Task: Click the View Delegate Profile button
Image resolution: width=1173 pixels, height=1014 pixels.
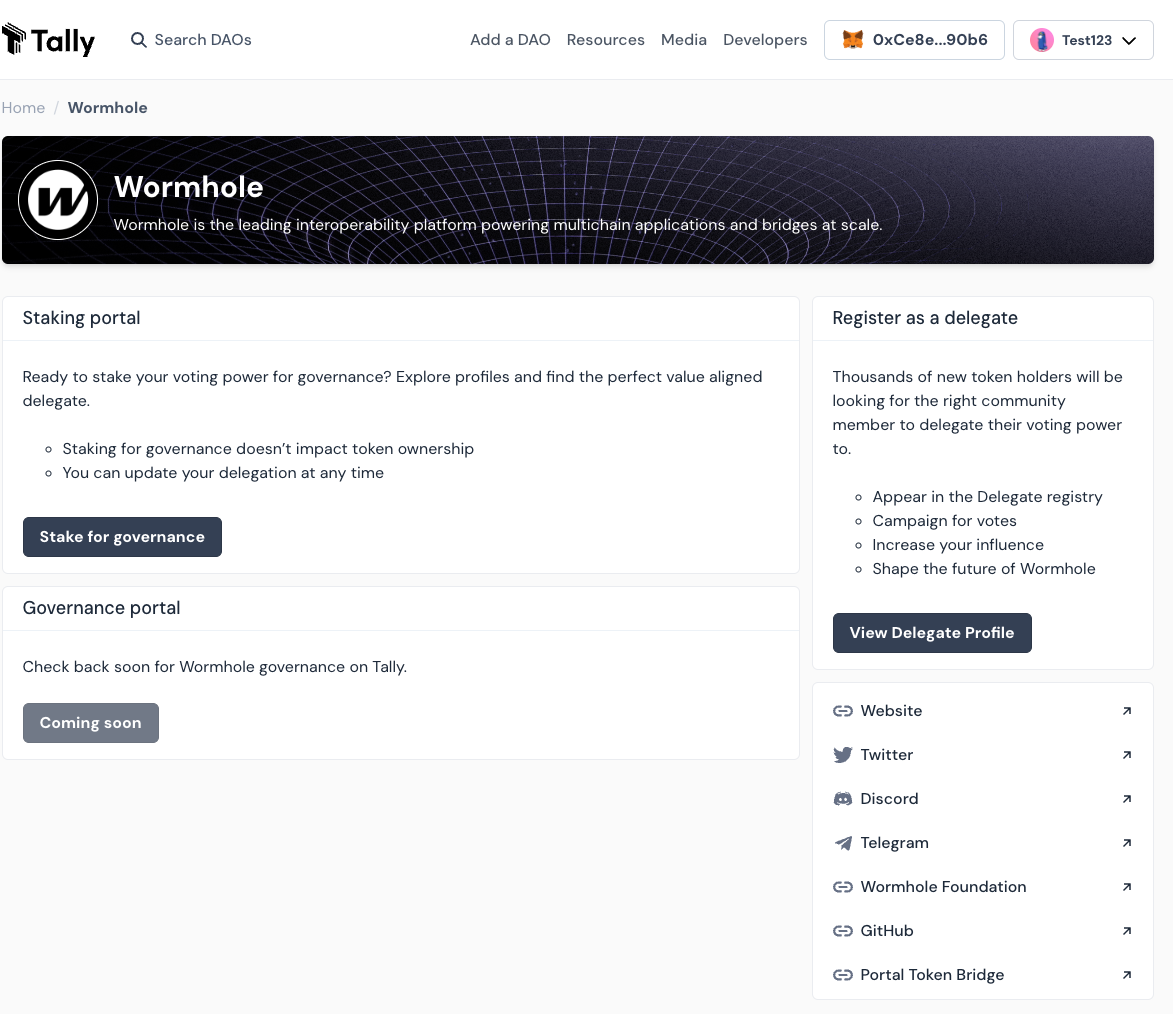Action: point(932,633)
